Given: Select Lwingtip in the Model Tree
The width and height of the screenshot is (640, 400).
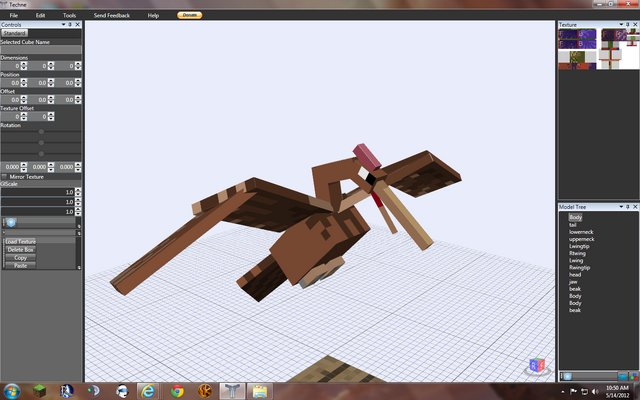Looking at the screenshot, I should [x=579, y=246].
